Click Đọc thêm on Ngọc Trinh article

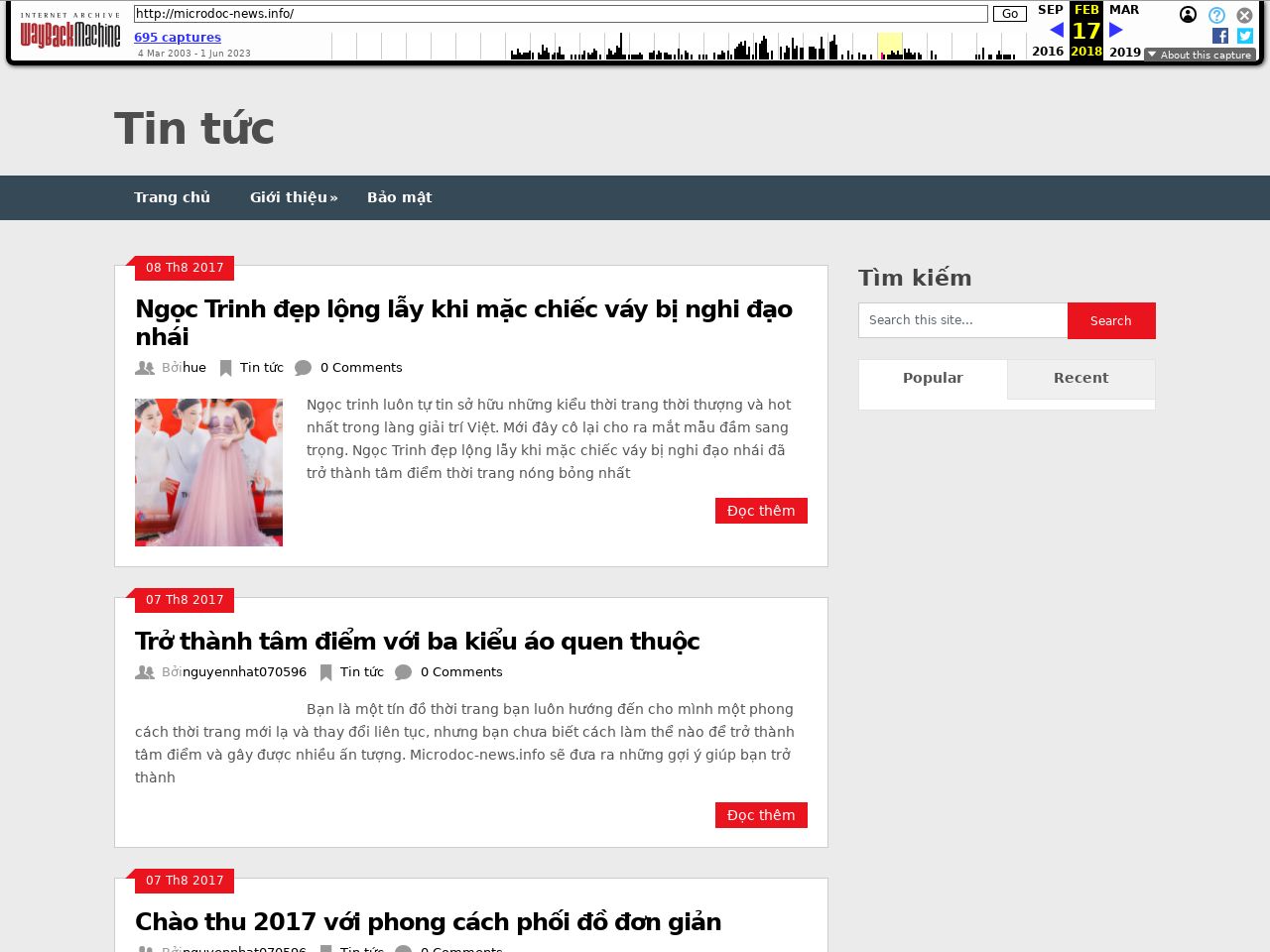pyautogui.click(x=761, y=511)
